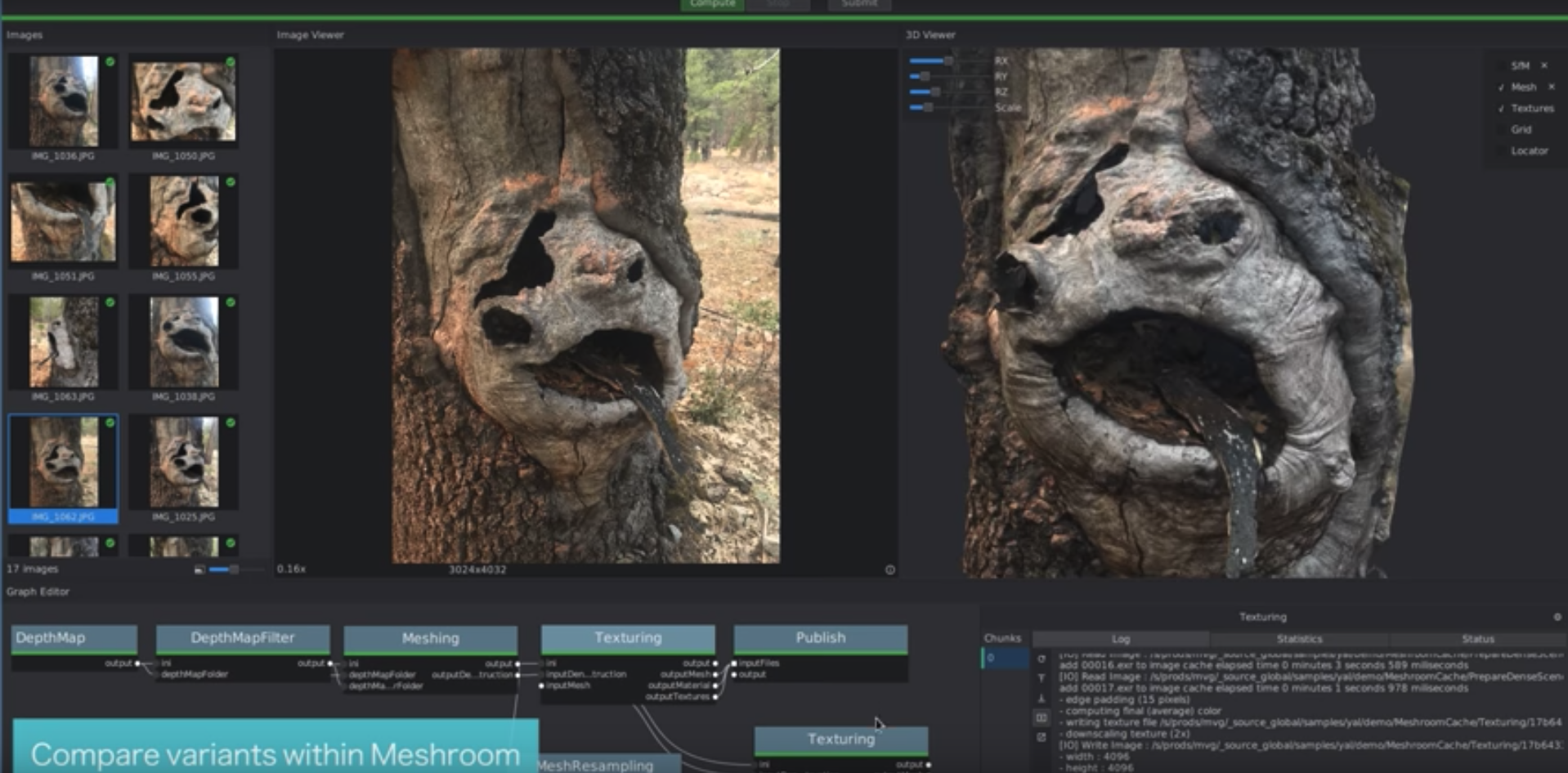Adjust the RX rotation slider

(949, 60)
